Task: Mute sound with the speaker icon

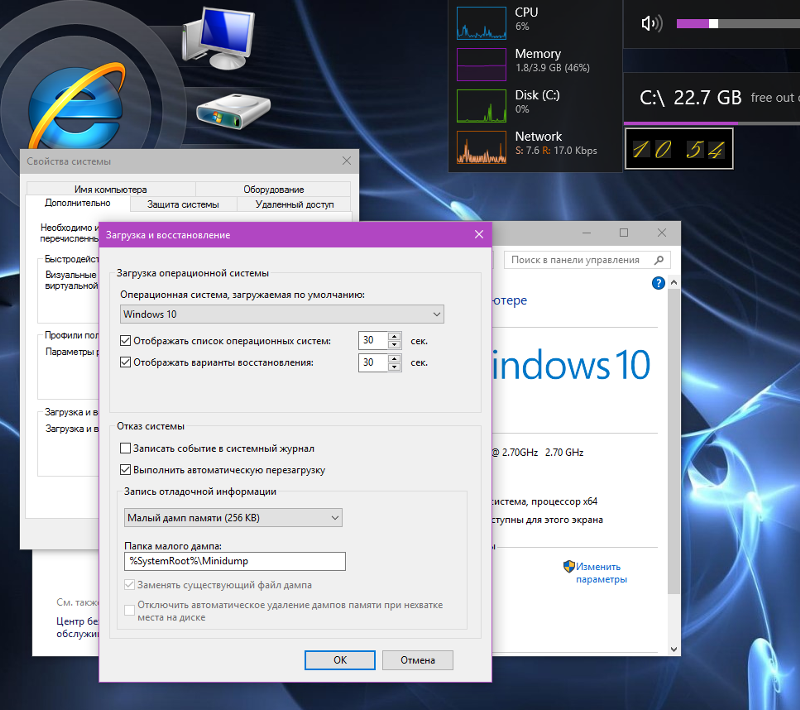Action: (x=652, y=23)
